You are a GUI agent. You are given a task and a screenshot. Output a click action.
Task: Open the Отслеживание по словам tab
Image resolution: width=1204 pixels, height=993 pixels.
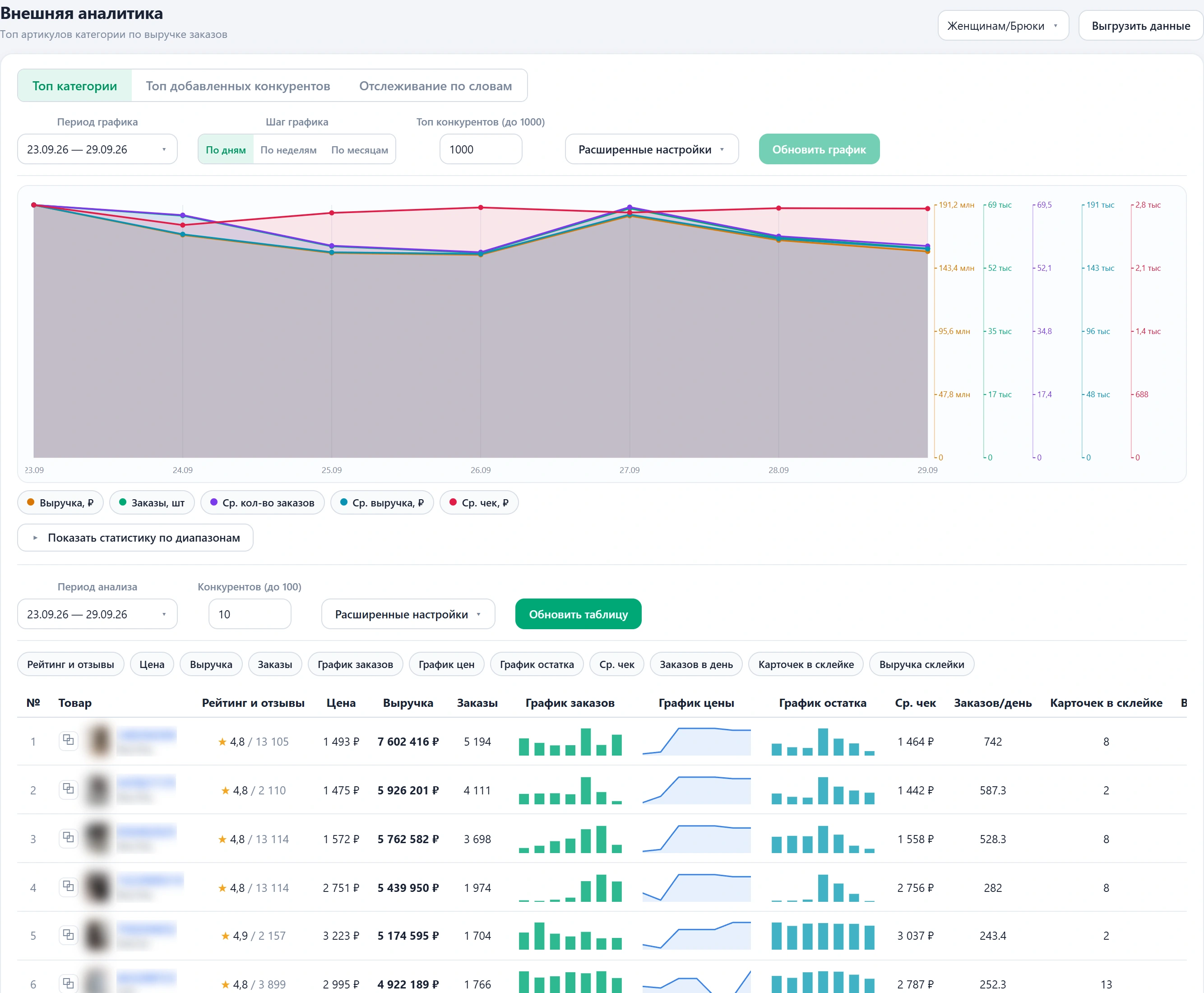(435, 86)
